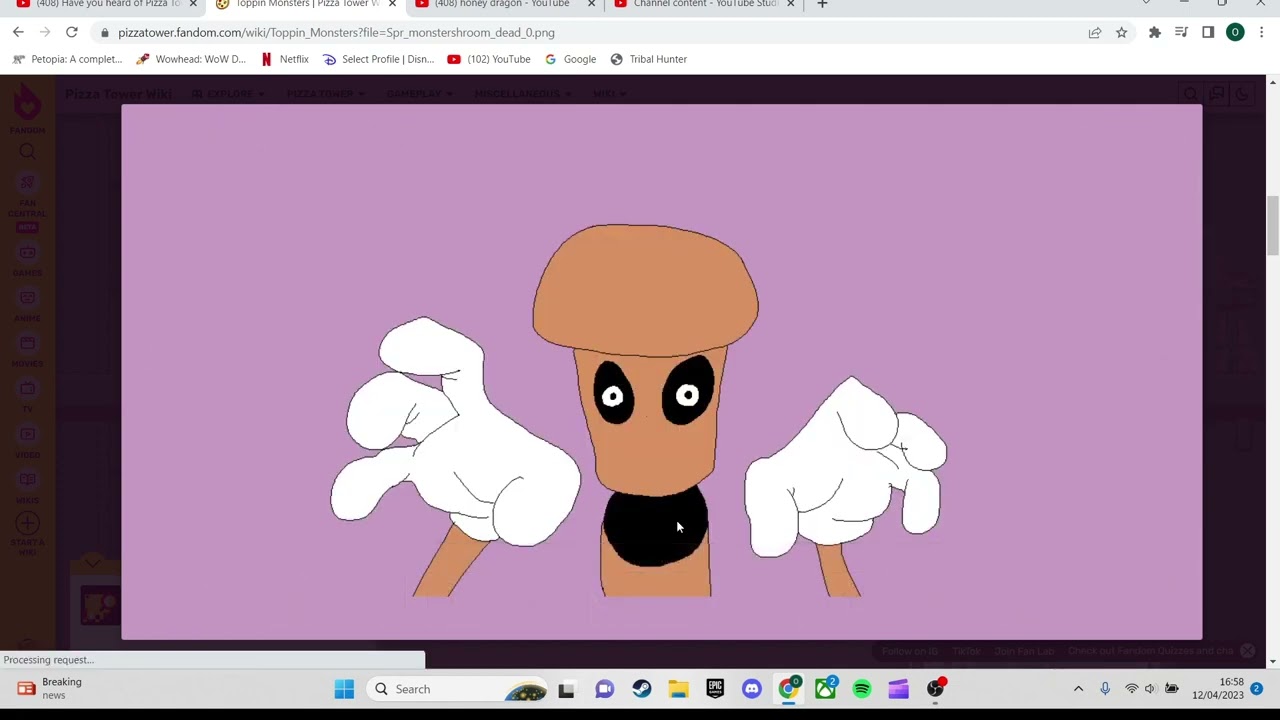Open the Wi-Fi network settings icon

click(1131, 689)
